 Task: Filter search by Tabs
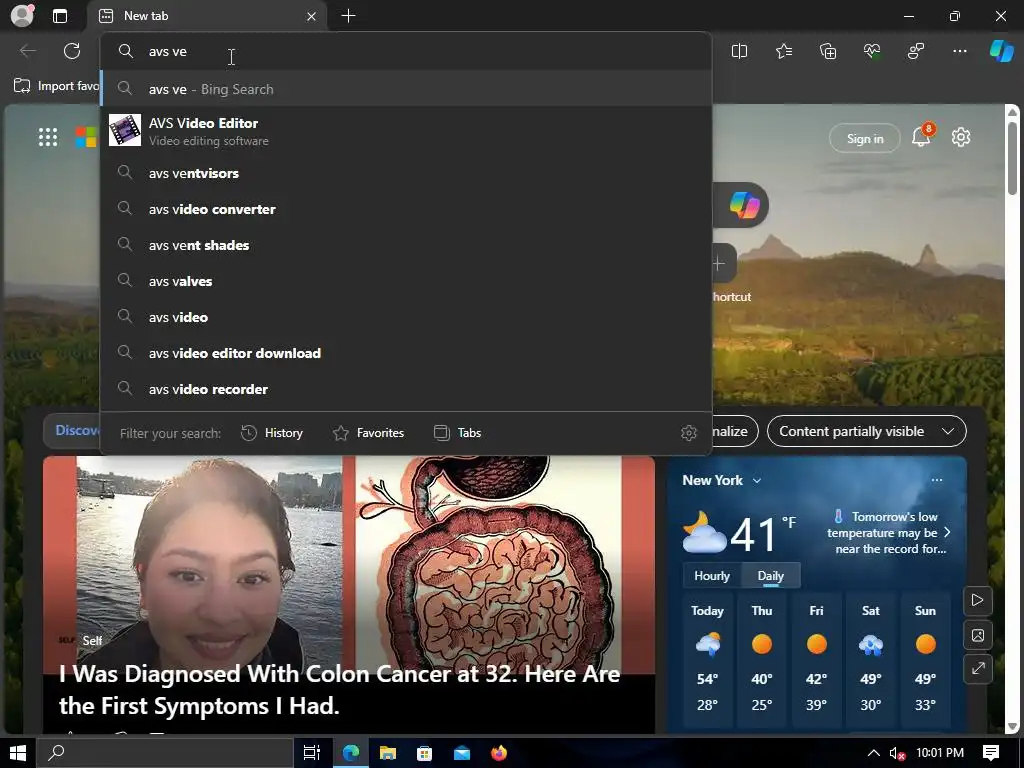(x=458, y=433)
